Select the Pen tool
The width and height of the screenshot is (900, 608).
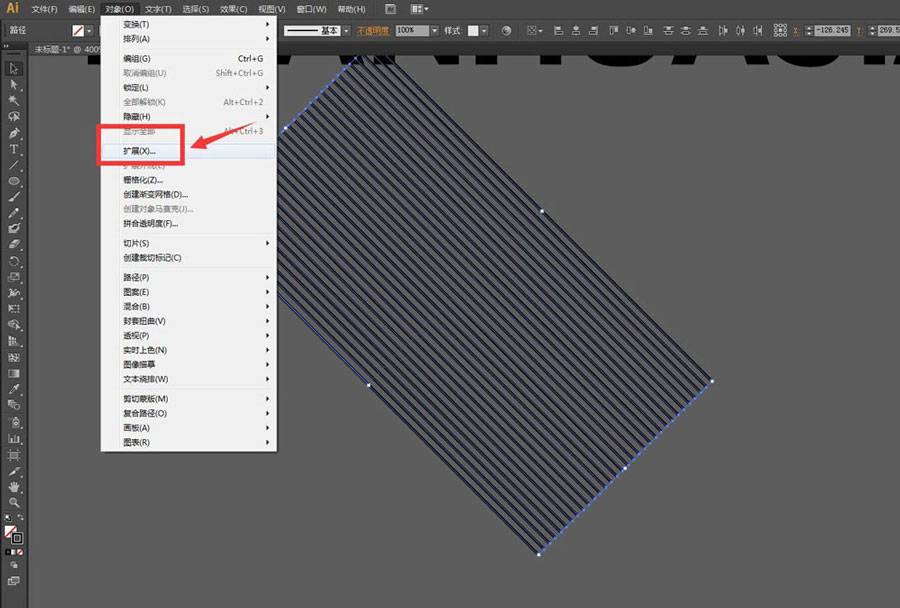point(14,133)
